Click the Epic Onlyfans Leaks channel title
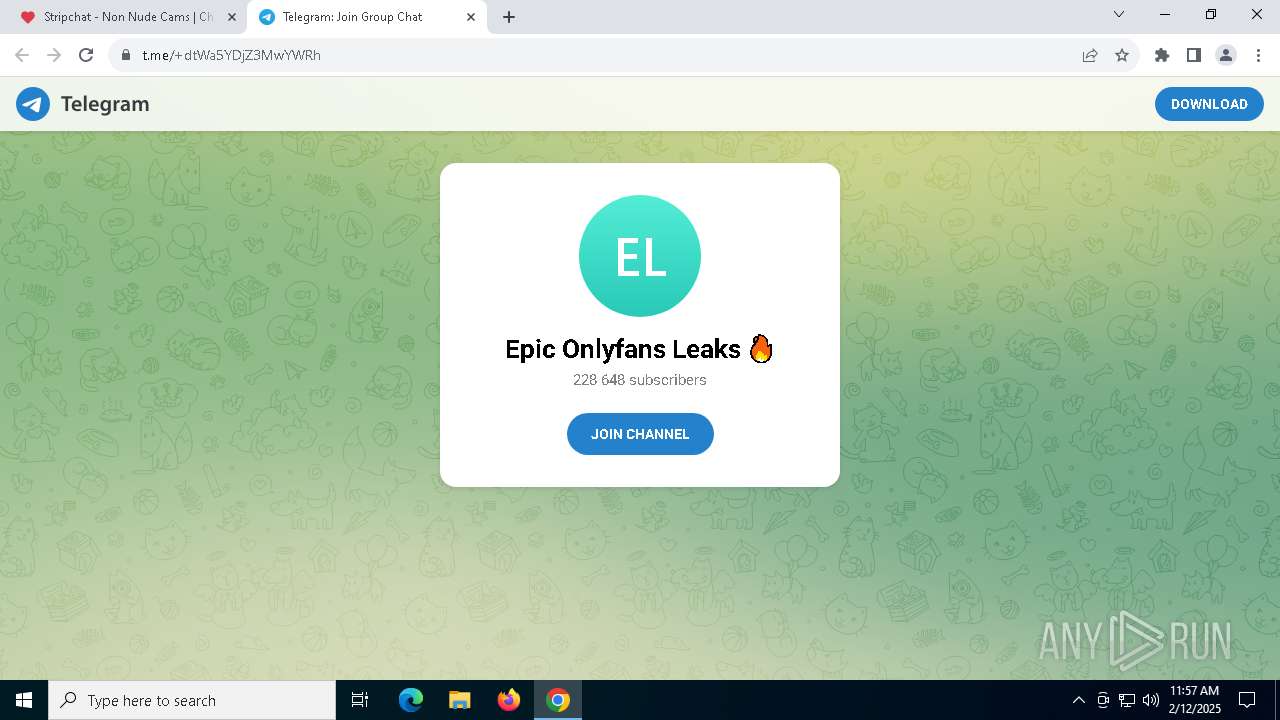Viewport: 1280px width, 720px height. 640,349
